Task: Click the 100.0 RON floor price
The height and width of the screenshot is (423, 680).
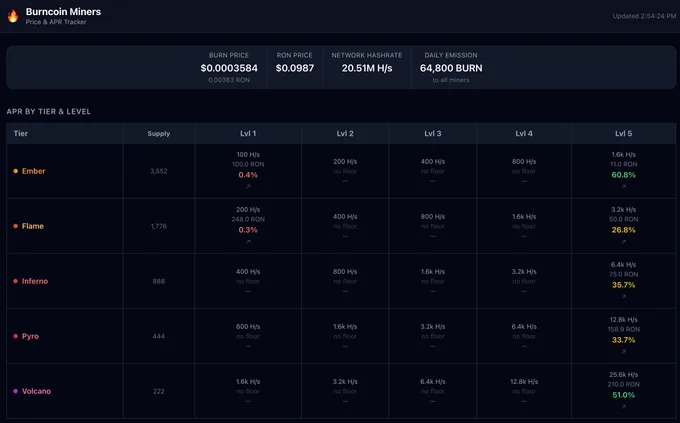Action: (x=248, y=164)
